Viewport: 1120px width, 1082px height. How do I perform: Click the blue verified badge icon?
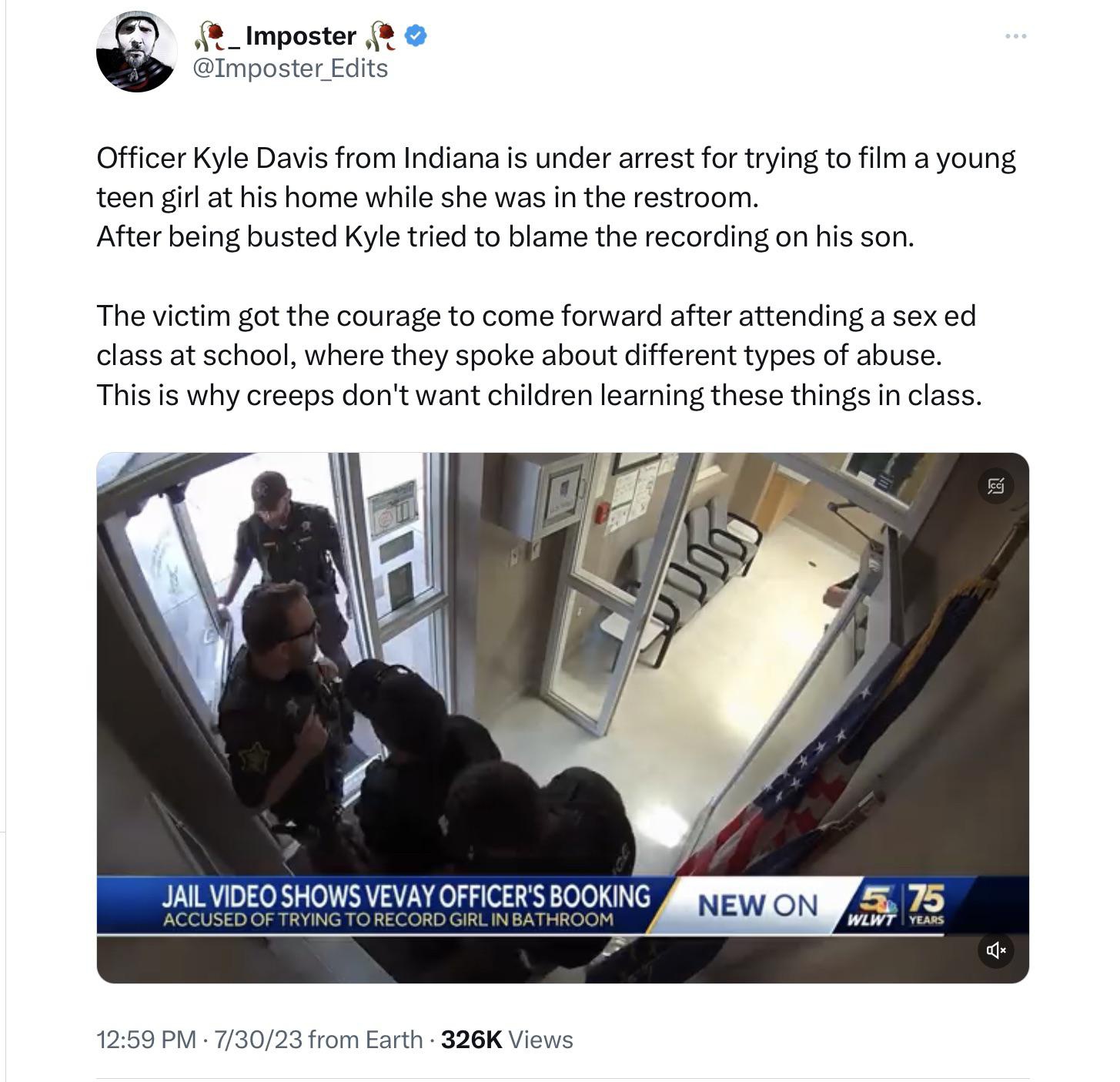click(x=416, y=35)
